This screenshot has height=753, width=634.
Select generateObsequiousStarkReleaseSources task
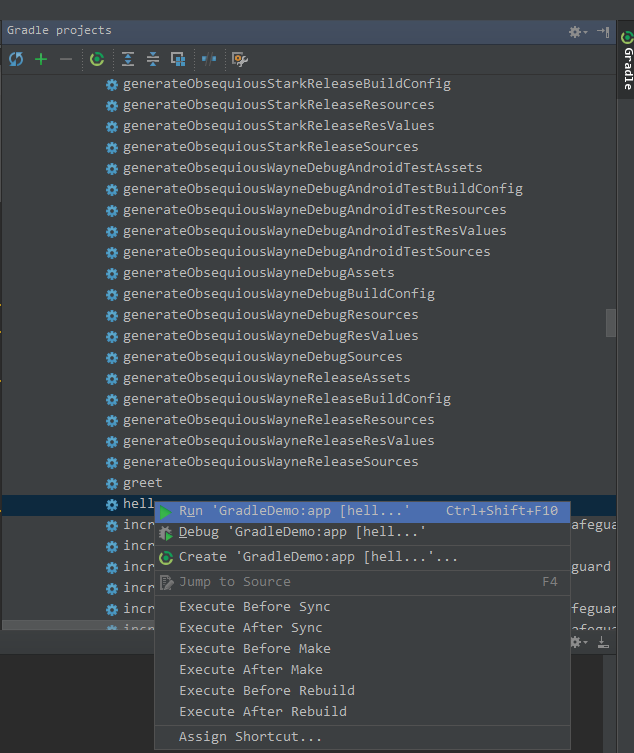(270, 147)
